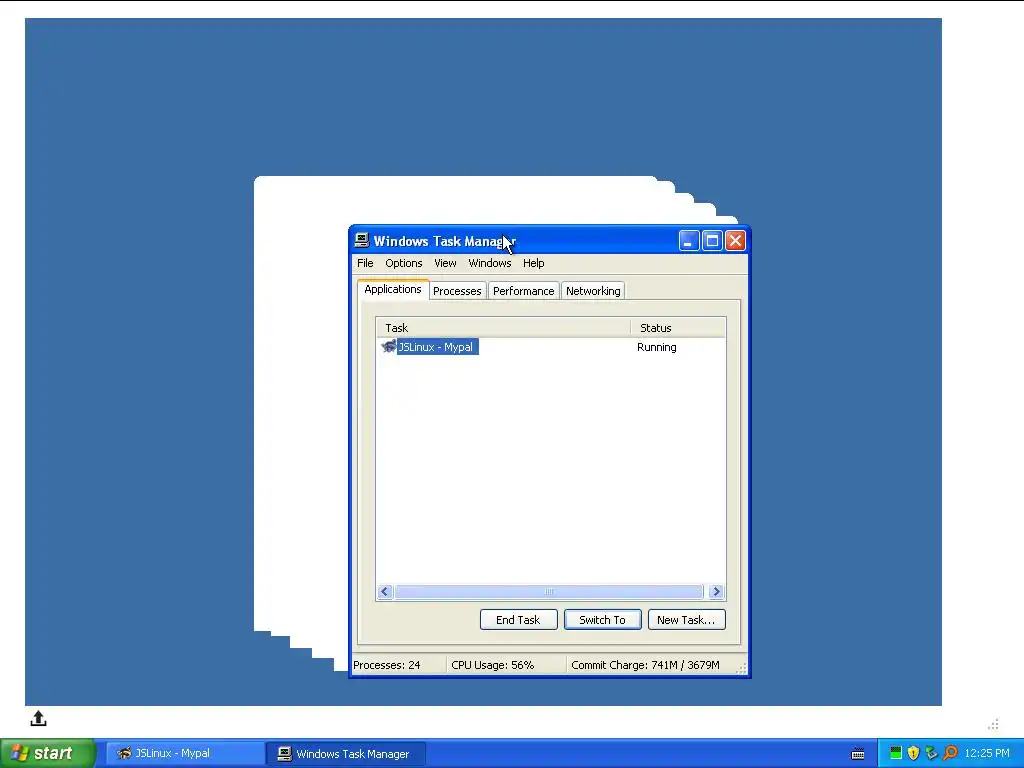
Task: Open the yellow security shield tray icon
Action: (914, 753)
